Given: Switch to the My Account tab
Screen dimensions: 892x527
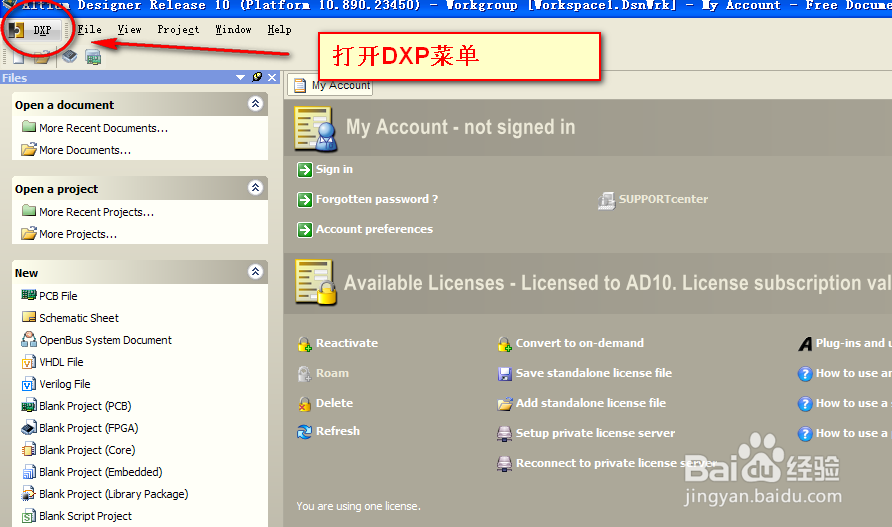Looking at the screenshot, I should tap(331, 85).
